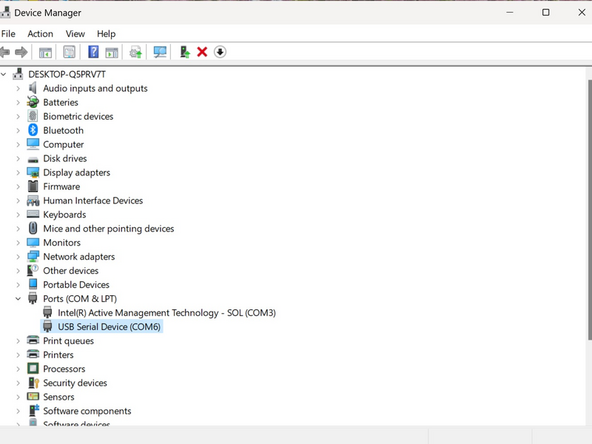This screenshot has width=592, height=444.
Task: Click the Enable device toolbar icon
Action: (x=185, y=52)
